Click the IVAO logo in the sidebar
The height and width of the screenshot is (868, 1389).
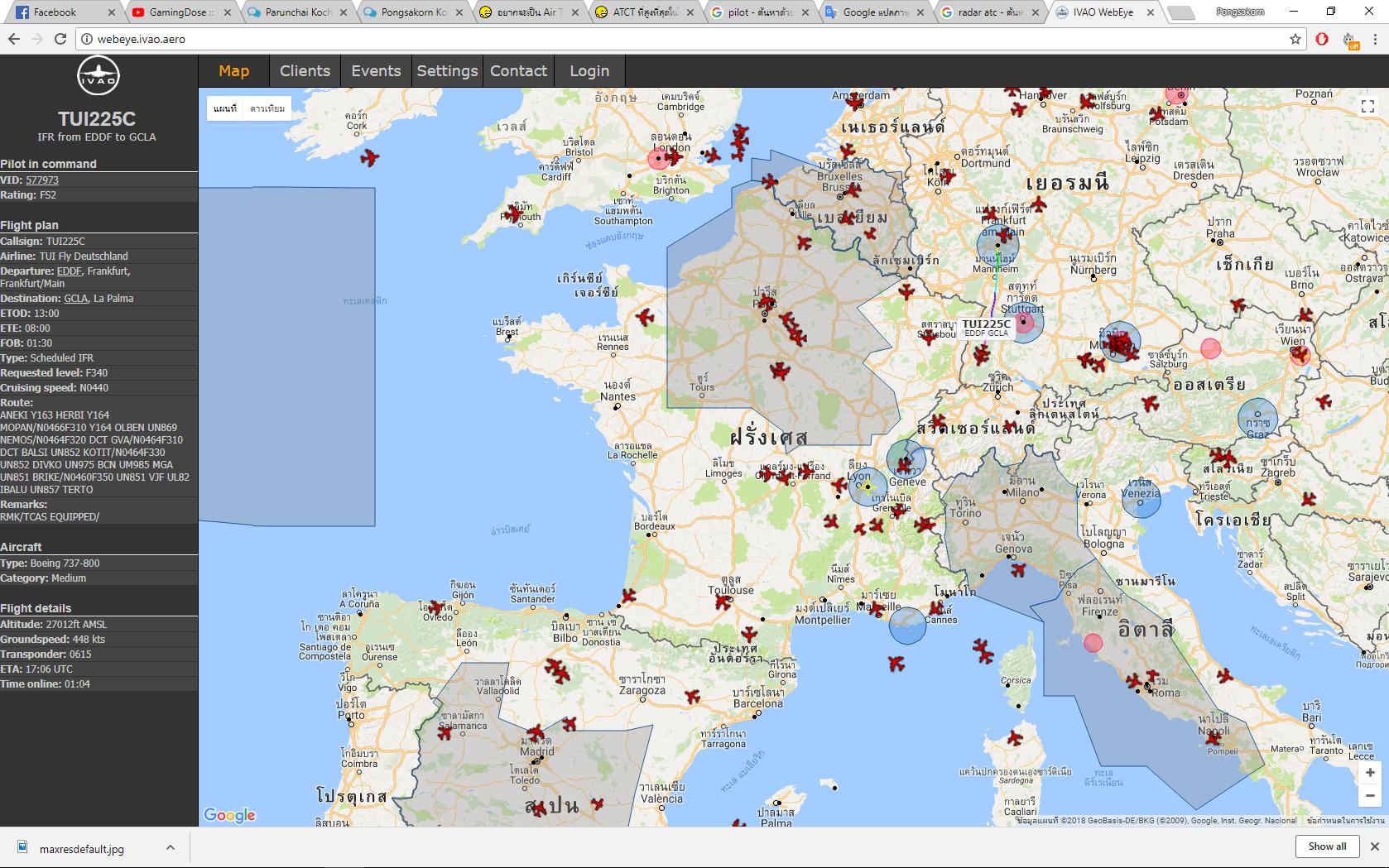click(x=99, y=76)
